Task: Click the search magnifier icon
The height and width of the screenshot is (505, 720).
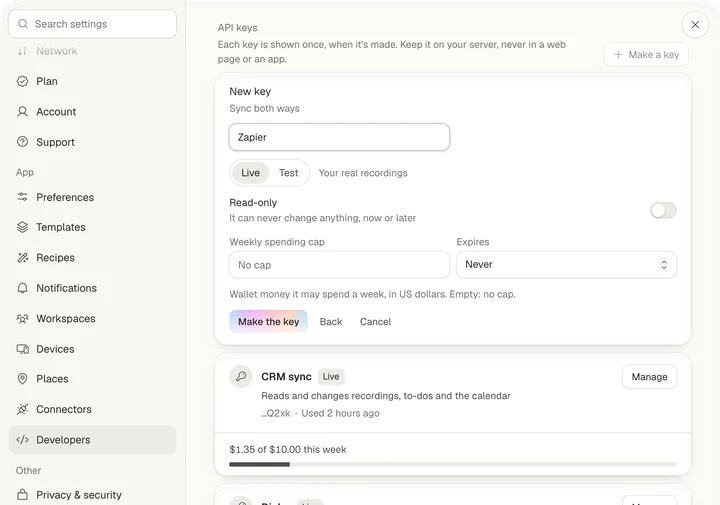Action: point(23,24)
